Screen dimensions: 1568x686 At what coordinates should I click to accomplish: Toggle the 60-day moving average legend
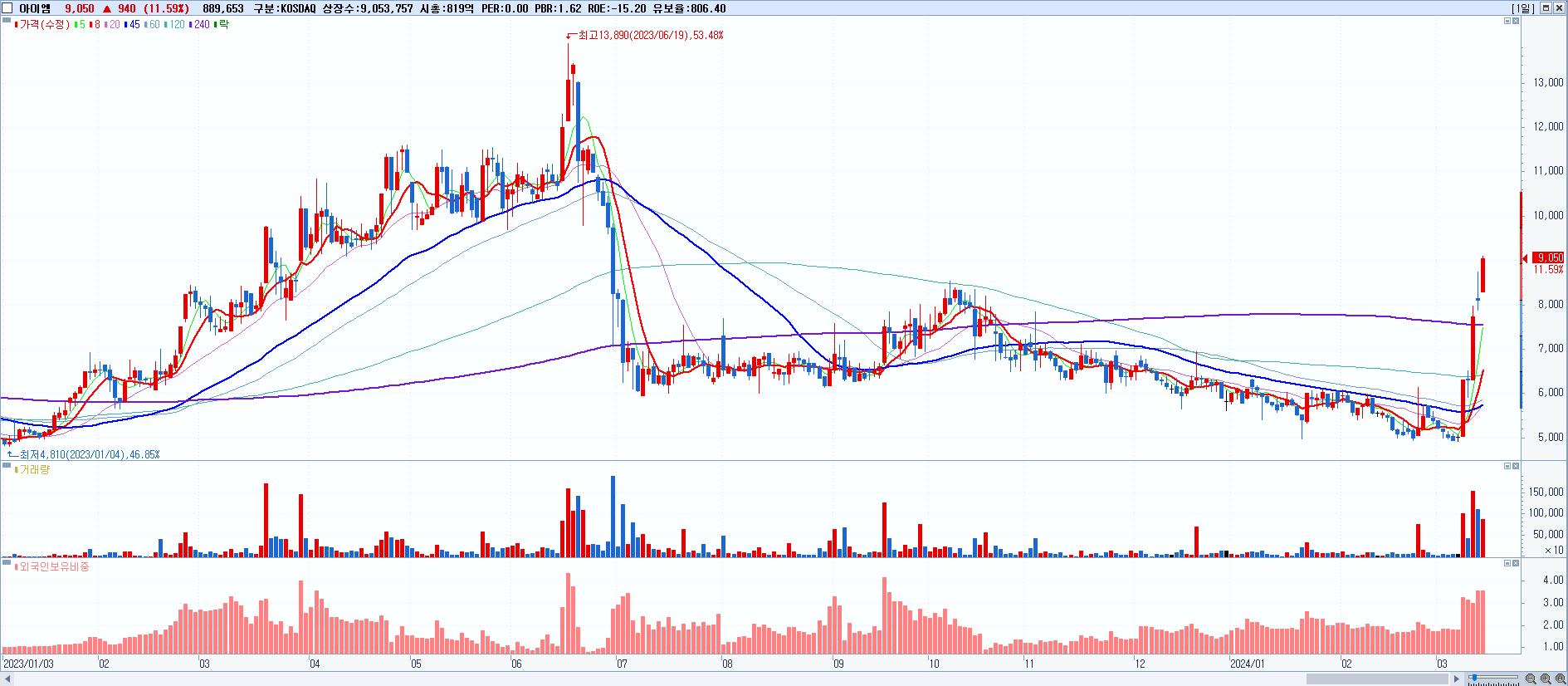click(153, 25)
